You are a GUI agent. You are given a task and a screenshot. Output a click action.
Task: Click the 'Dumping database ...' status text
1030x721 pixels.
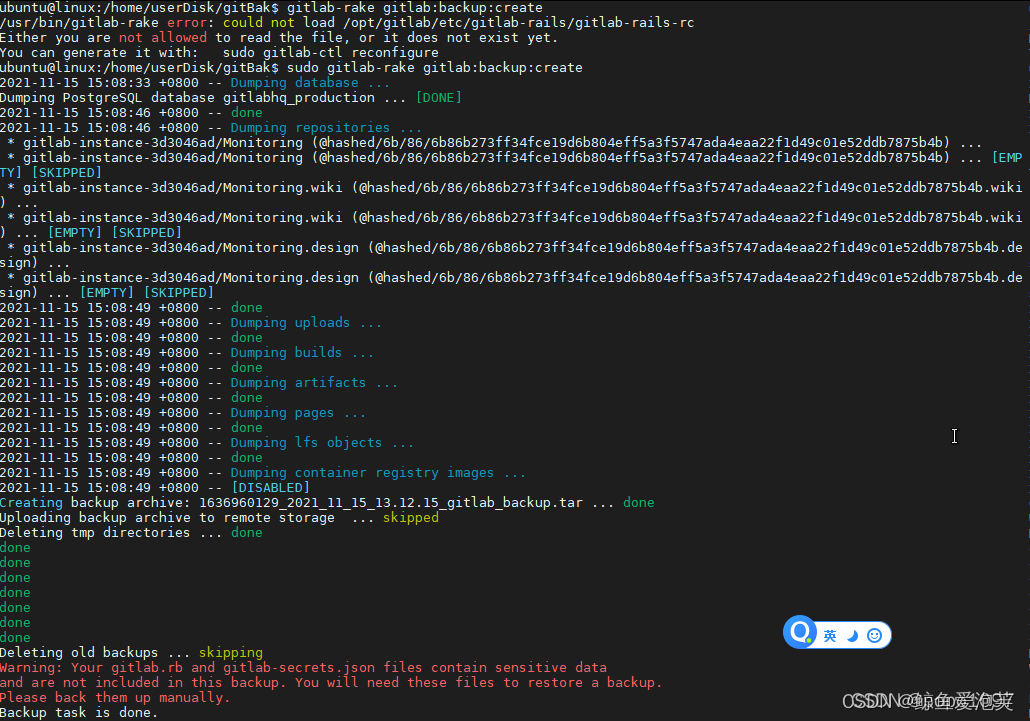(x=310, y=83)
